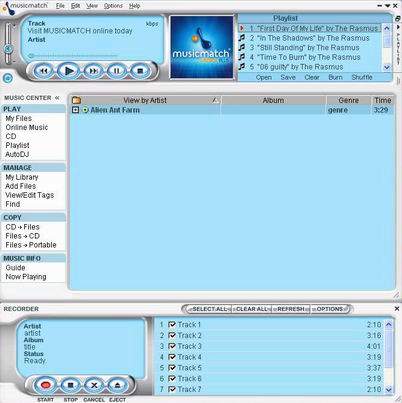Click the recorder STOP button
This screenshot has width=402, height=403.
(70, 385)
